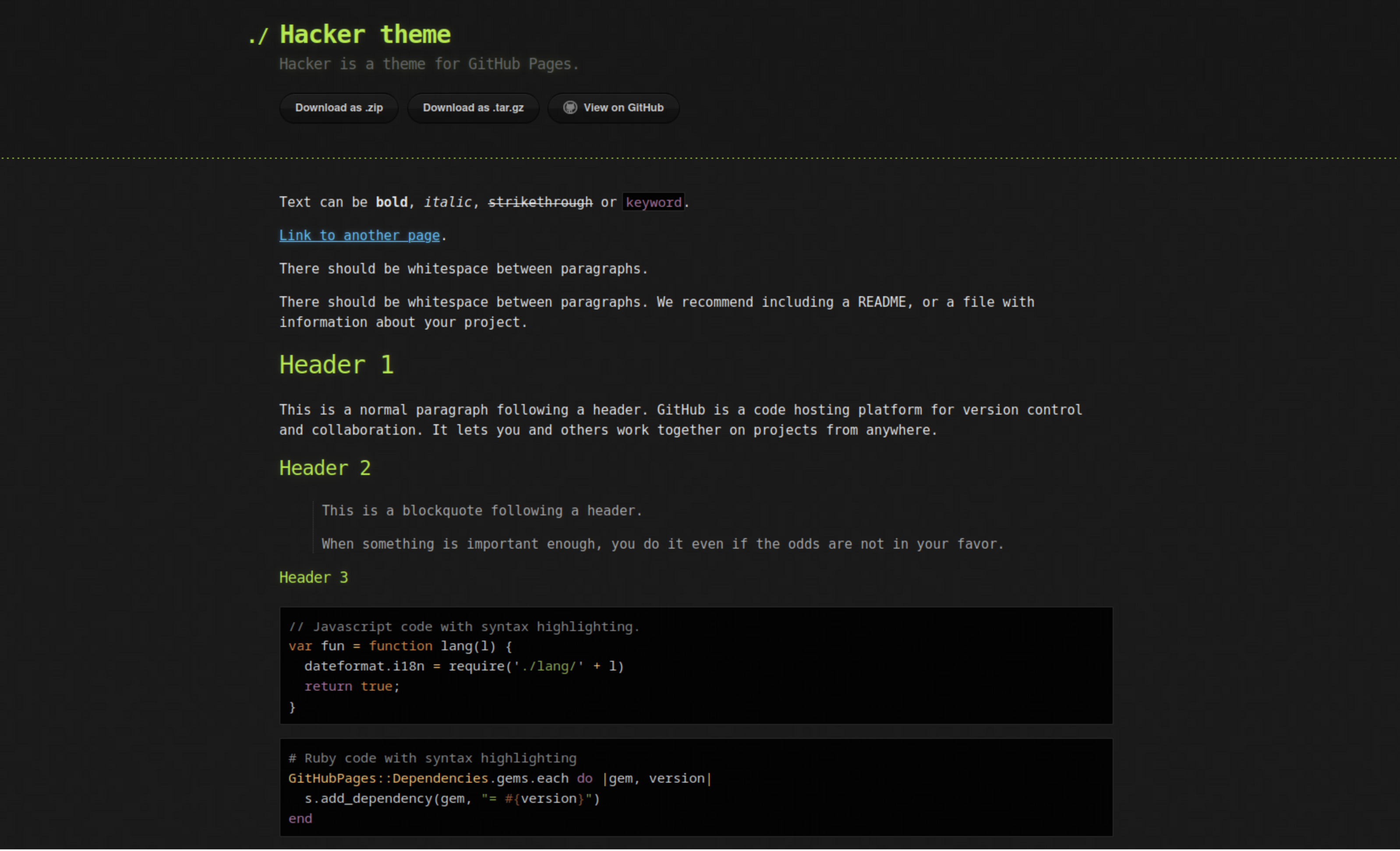The height and width of the screenshot is (851, 1400).
Task: Select the 'Hacker is a theme' subtitle text
Action: click(x=428, y=64)
